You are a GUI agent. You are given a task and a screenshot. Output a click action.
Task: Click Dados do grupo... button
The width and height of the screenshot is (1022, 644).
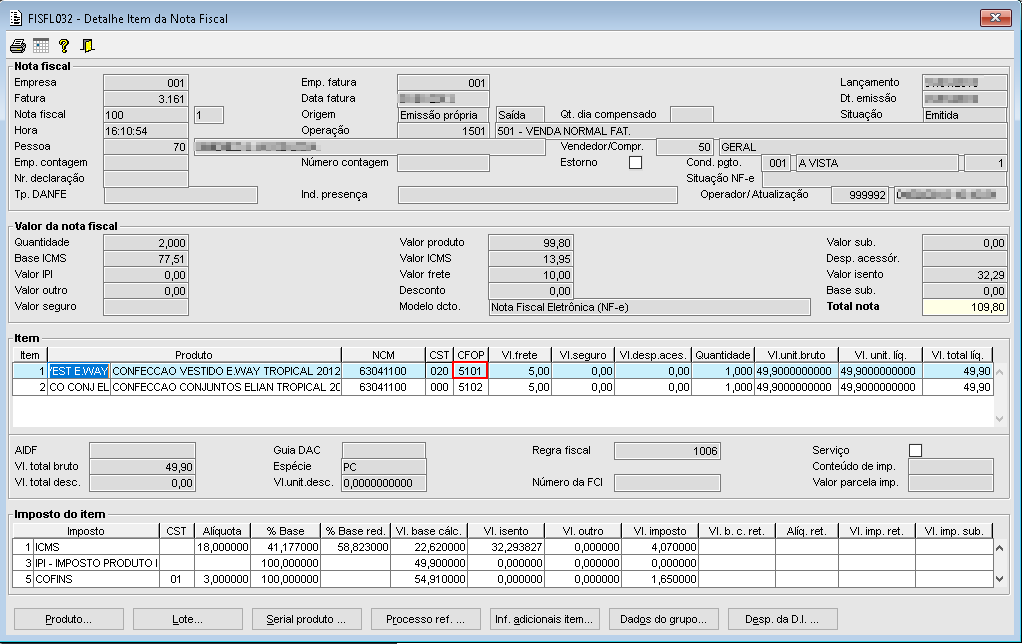click(x=664, y=619)
